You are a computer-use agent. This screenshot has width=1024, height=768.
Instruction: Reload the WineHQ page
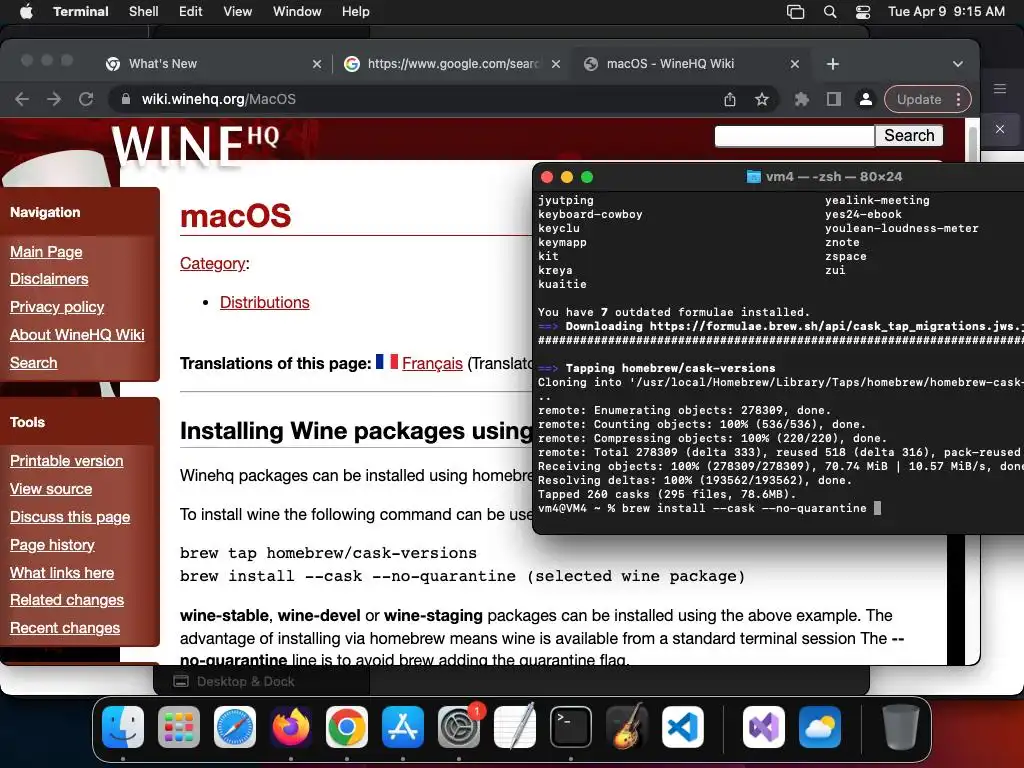click(x=86, y=99)
